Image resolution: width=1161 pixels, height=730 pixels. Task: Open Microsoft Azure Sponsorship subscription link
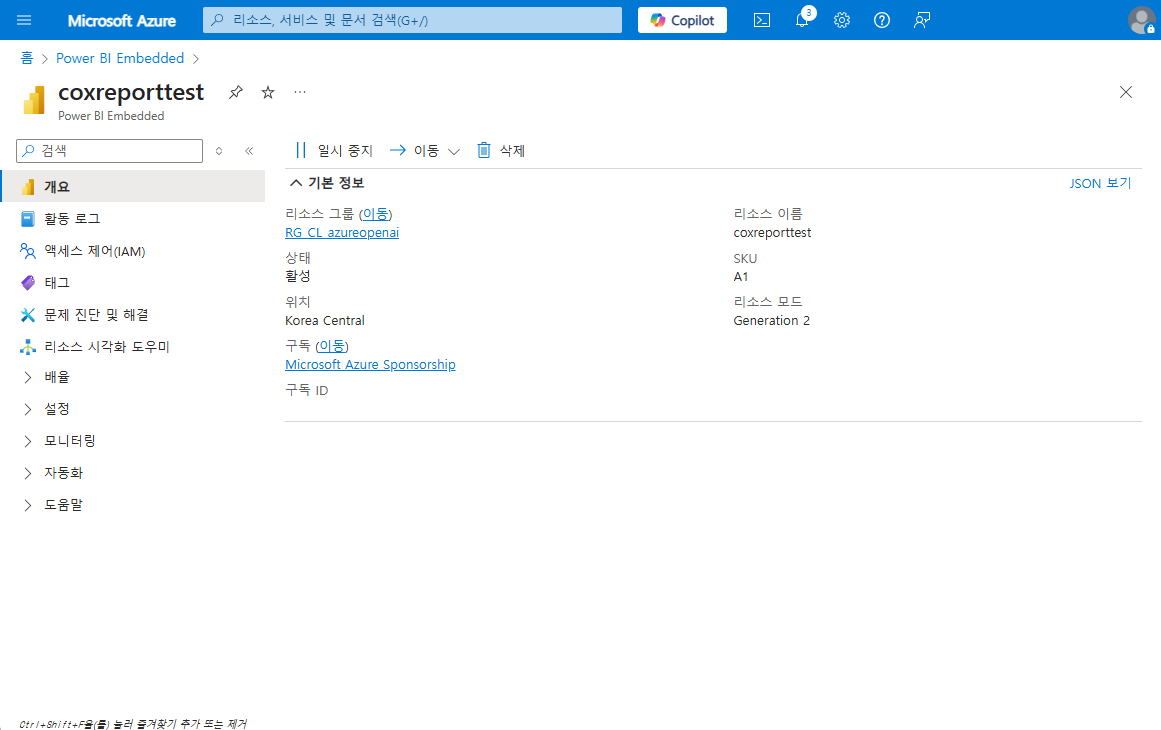[x=370, y=364]
